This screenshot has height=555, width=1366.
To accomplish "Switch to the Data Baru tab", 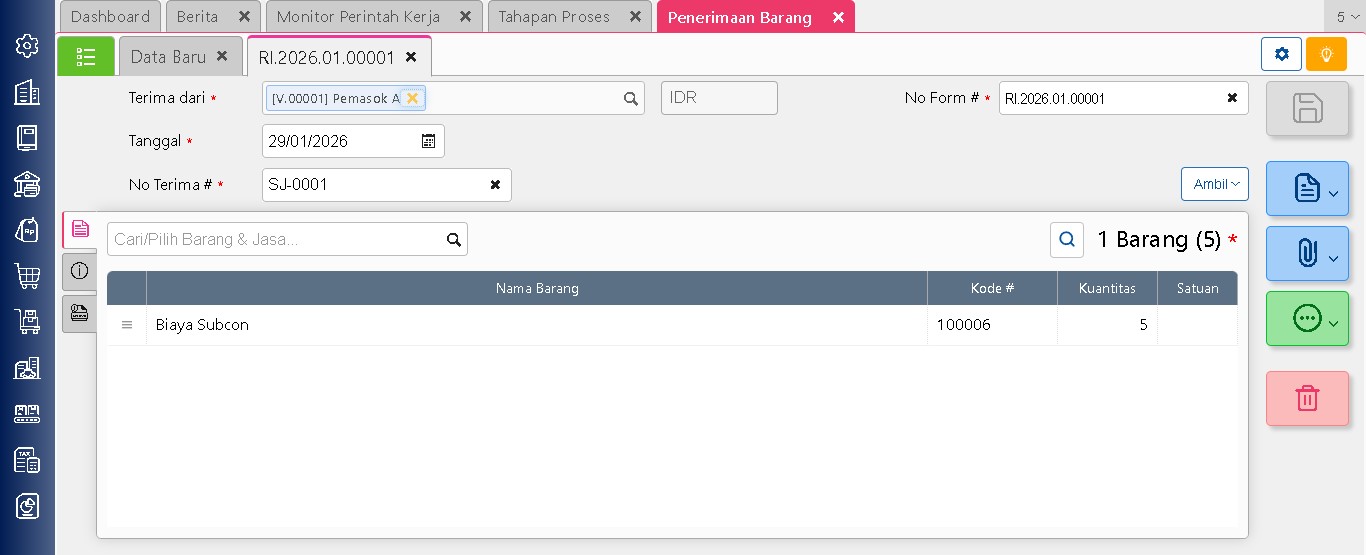I will pos(168,57).
